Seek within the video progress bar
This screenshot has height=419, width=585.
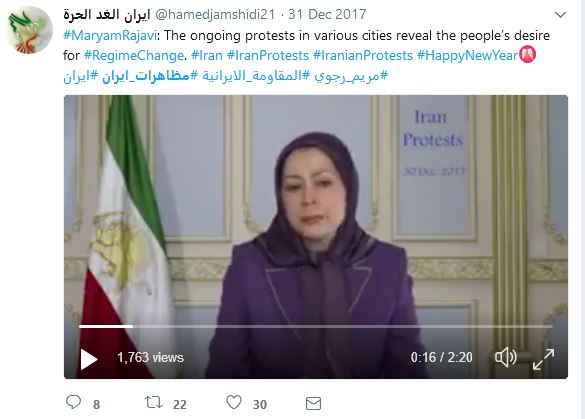pos(316,326)
